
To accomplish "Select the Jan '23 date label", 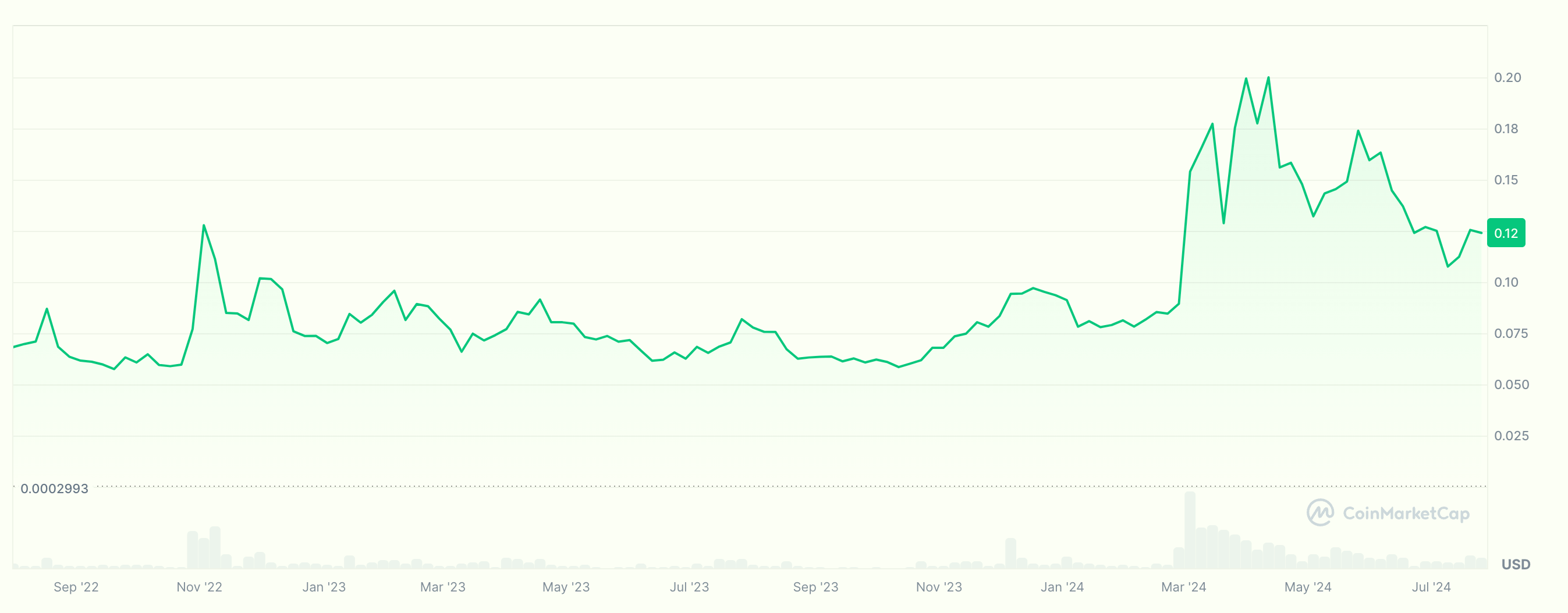I will tap(324, 587).
